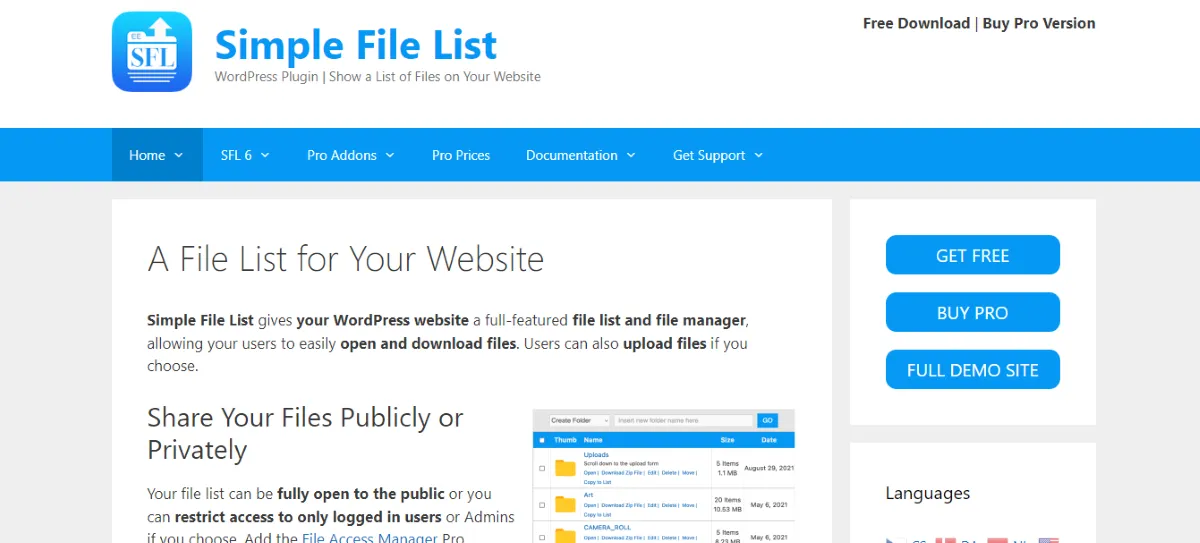This screenshot has height=543, width=1200.
Task: Select the Home navigation item
Action: 156,155
